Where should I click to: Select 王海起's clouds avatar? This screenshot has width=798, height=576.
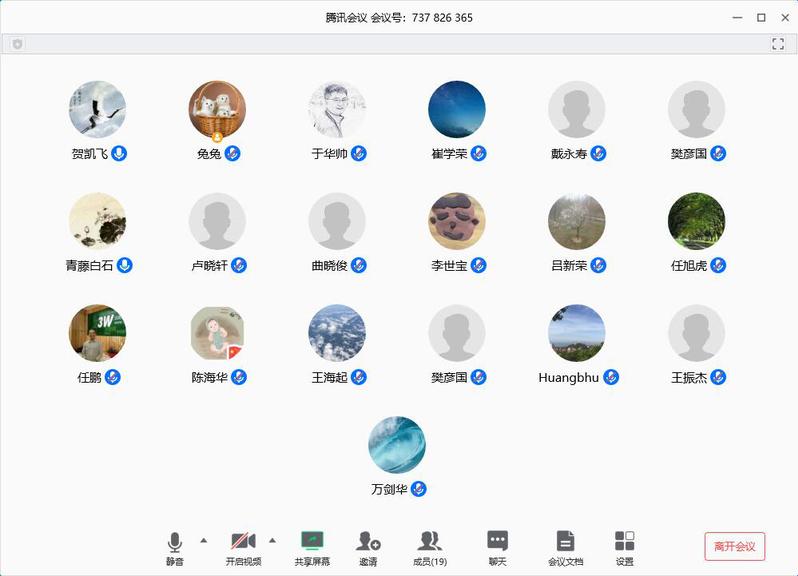point(337,333)
